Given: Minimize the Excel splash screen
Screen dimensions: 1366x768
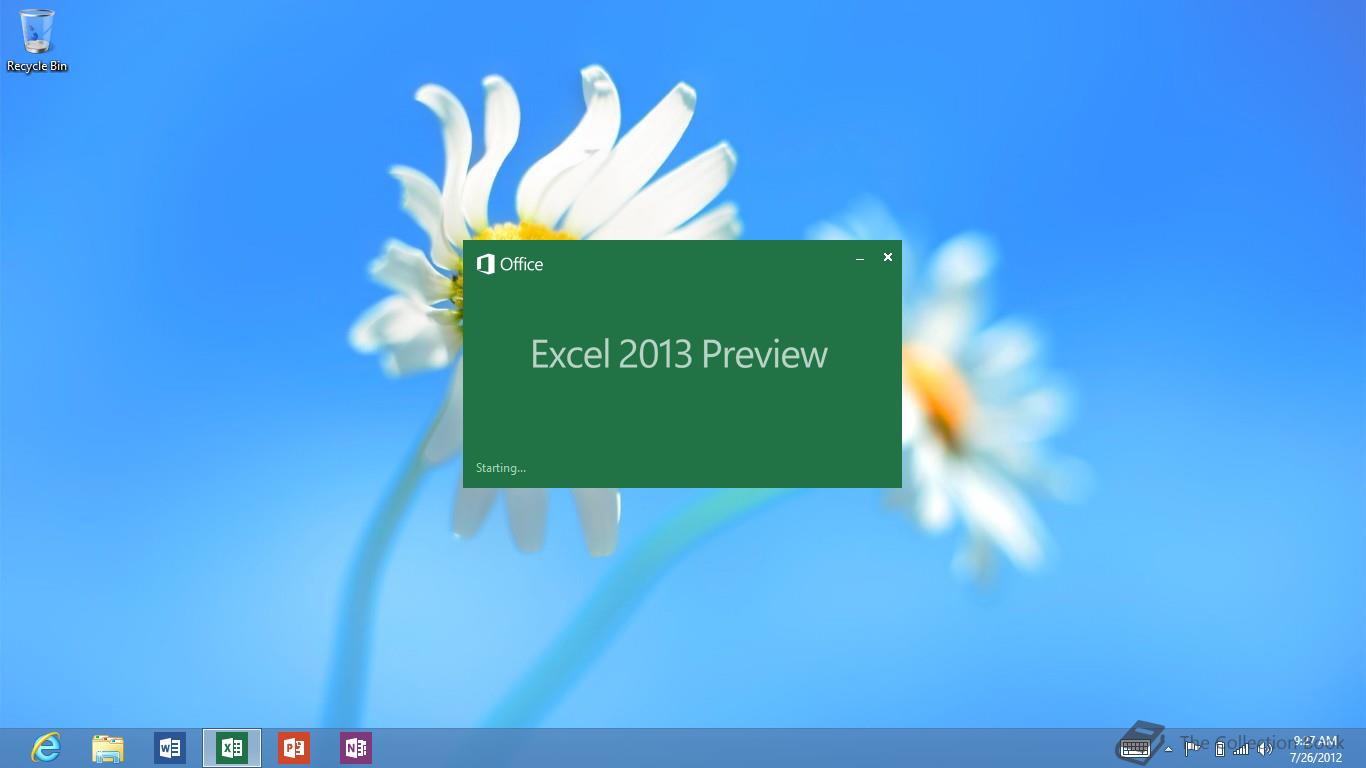Looking at the screenshot, I should coord(860,258).
